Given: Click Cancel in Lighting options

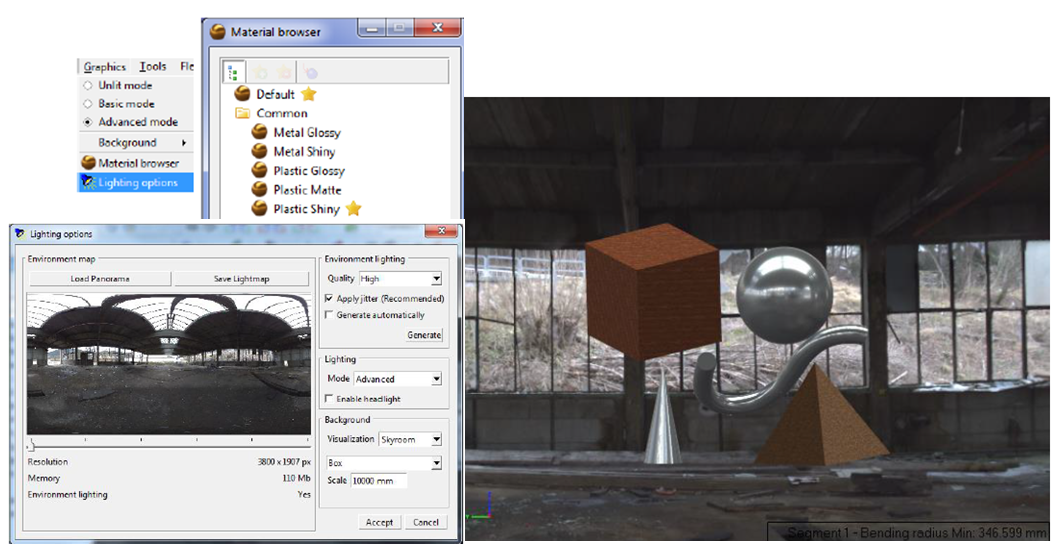Looking at the screenshot, I should coord(426,522).
